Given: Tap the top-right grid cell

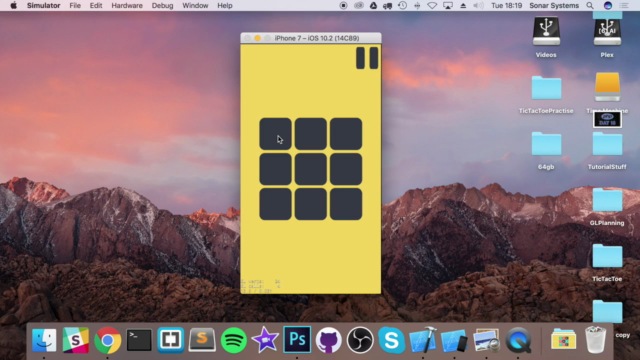Looking at the screenshot, I should point(346,134).
